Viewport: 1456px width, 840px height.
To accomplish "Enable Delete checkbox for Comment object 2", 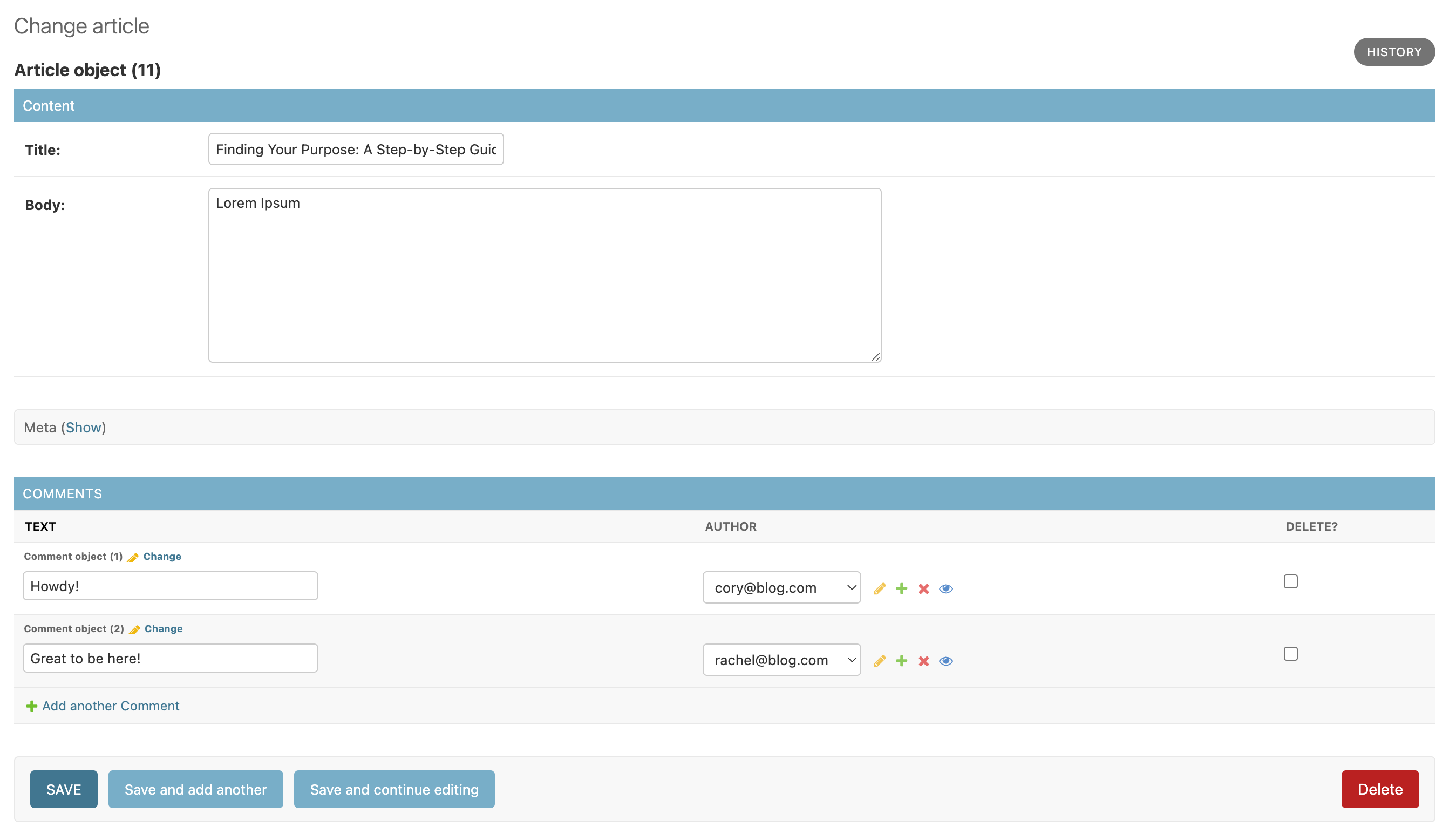I will tap(1291, 653).
